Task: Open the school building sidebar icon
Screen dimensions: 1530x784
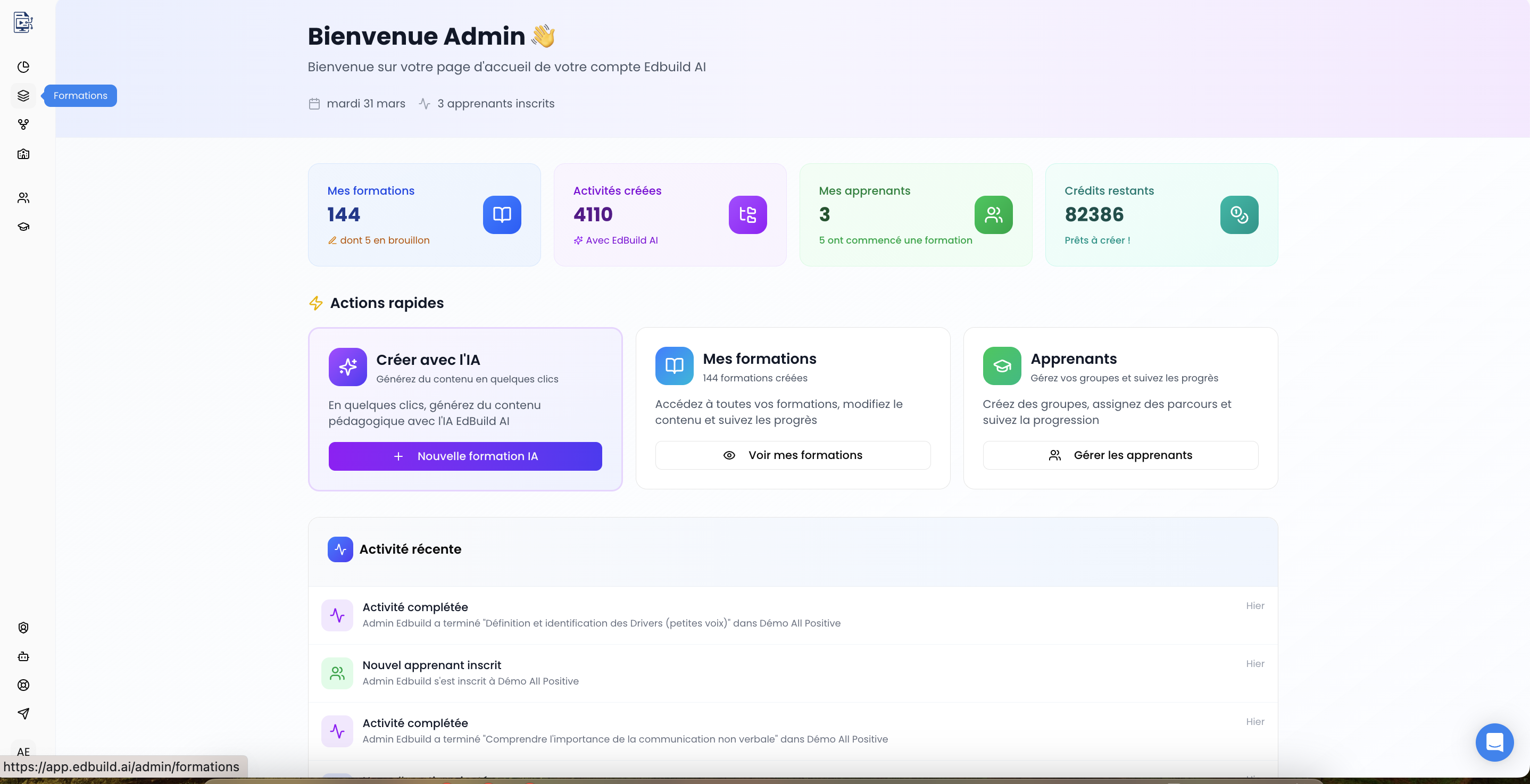Action: tap(23, 154)
